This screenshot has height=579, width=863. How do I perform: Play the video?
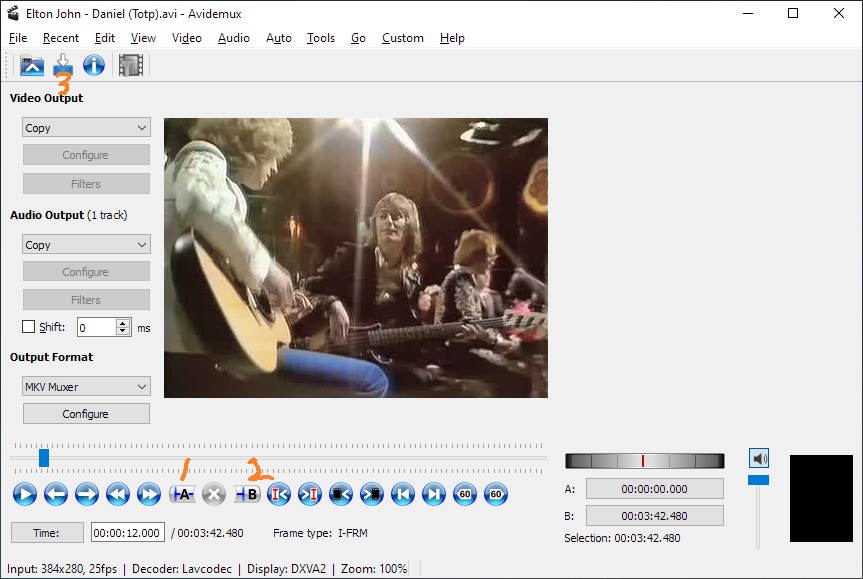25,494
